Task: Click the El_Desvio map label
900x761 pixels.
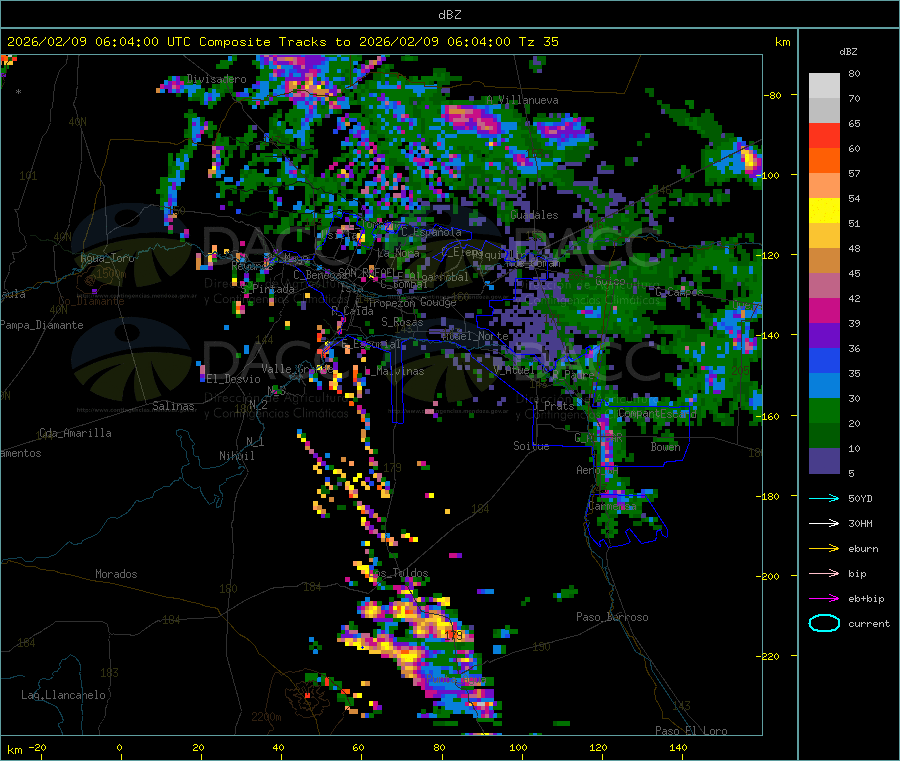Action: (x=233, y=379)
